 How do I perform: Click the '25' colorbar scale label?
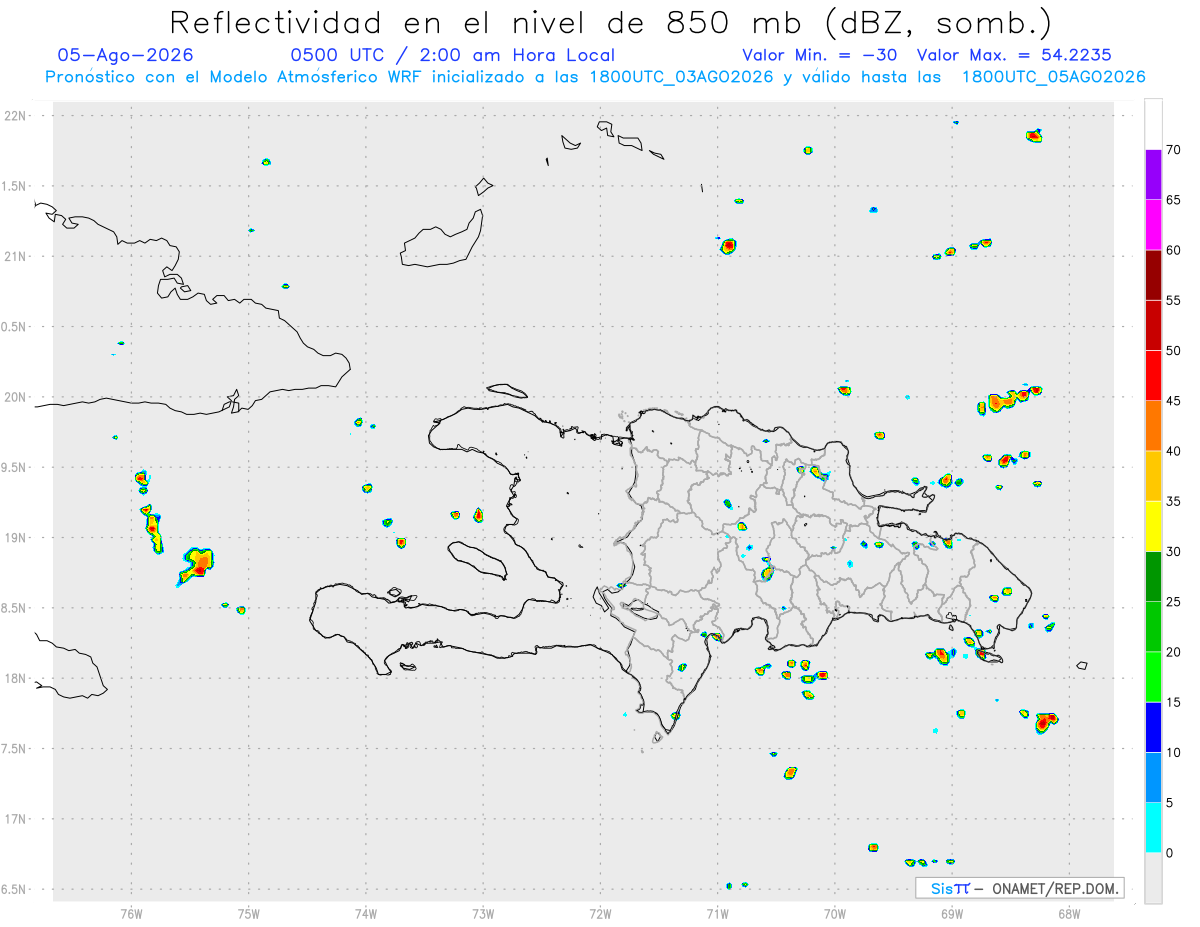pyautogui.click(x=1173, y=602)
